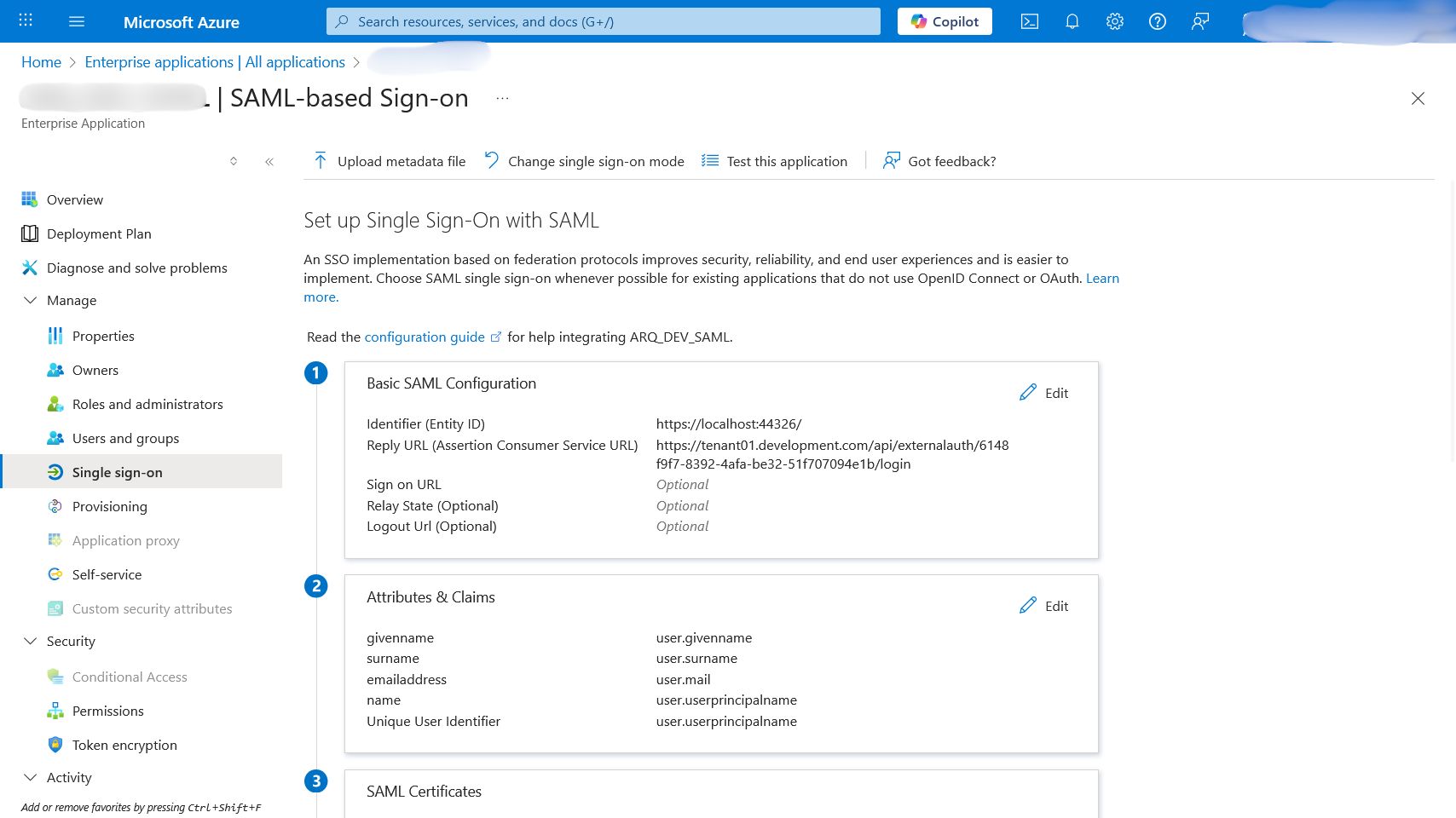This screenshot has height=818, width=1456.
Task: Open the notifications bell
Action: coord(1072,21)
